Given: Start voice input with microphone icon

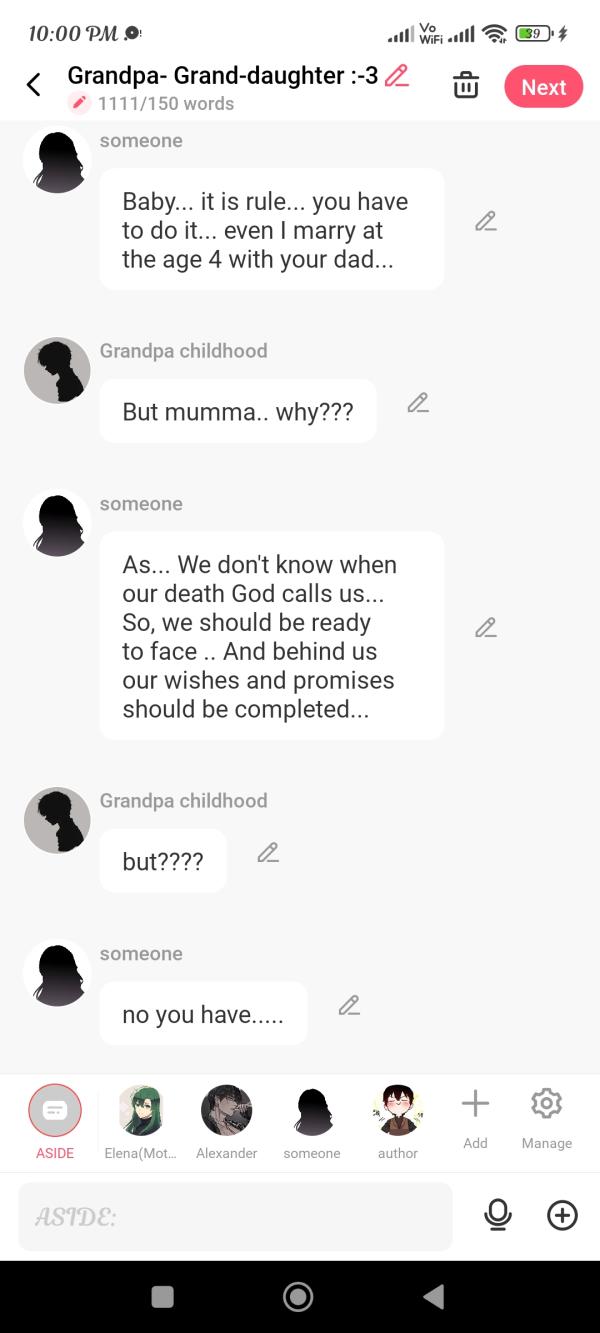Looking at the screenshot, I should [x=497, y=1215].
